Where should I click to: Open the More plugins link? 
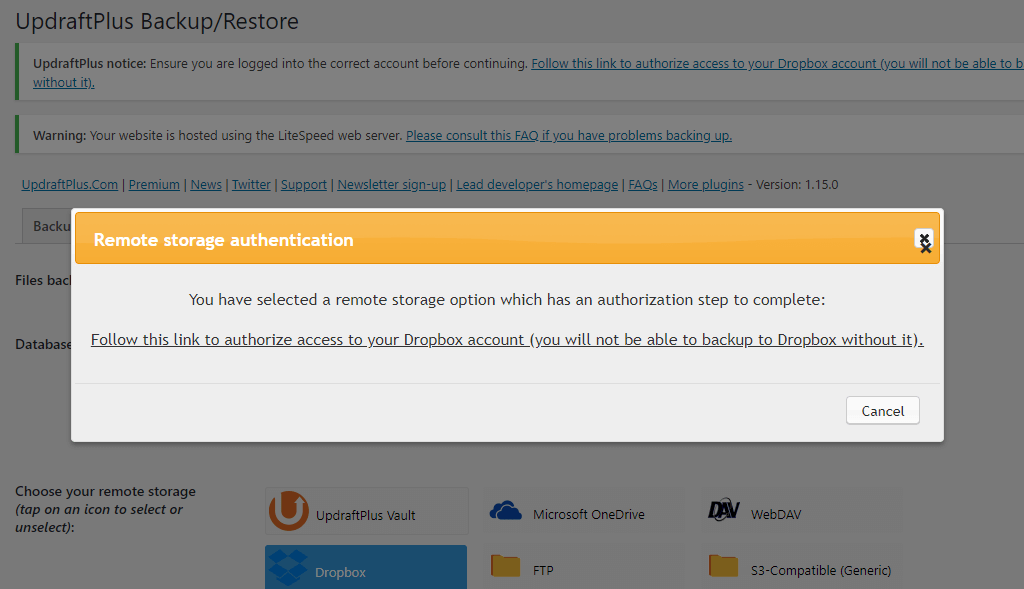(705, 185)
